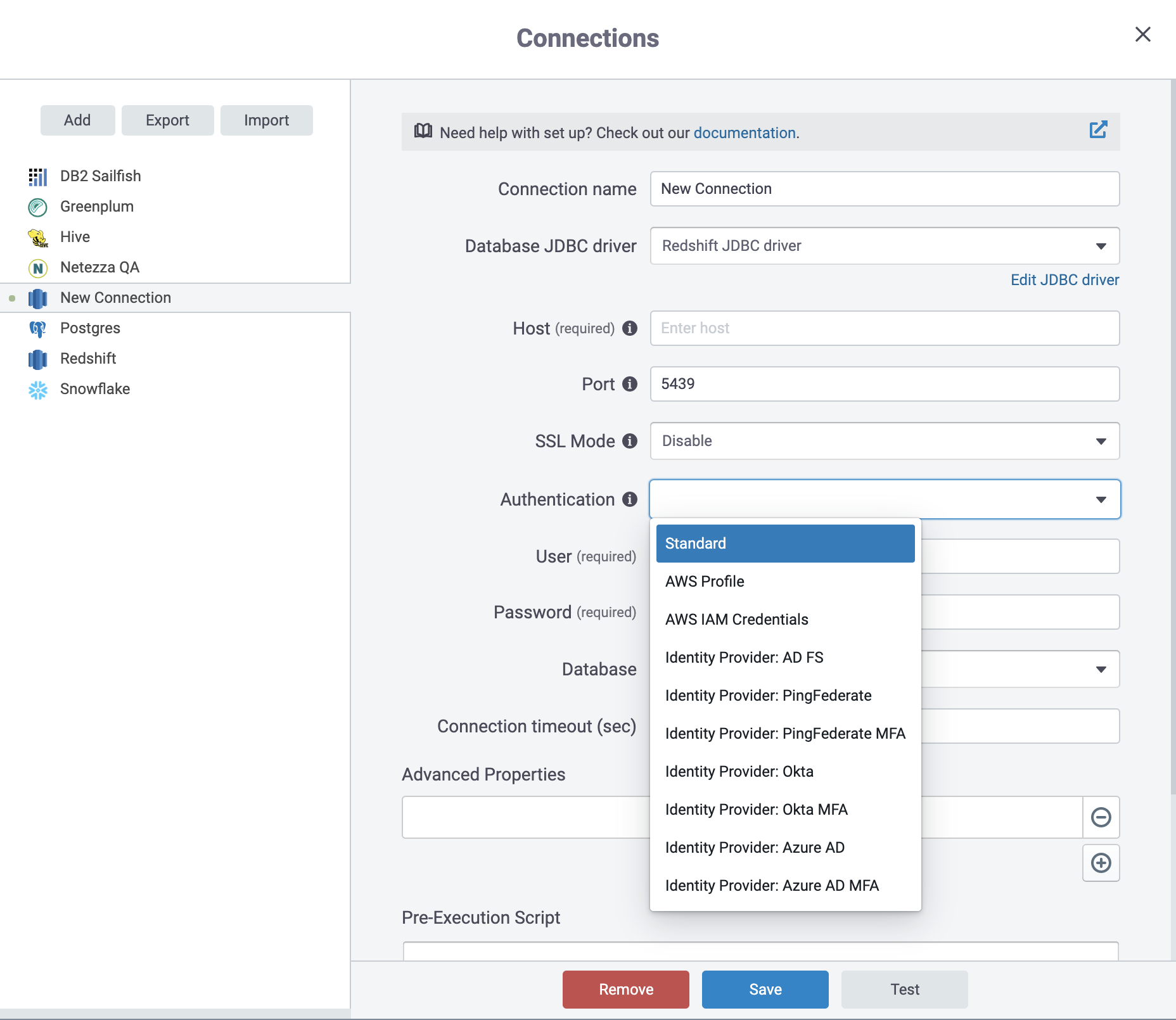The width and height of the screenshot is (1176, 1020).
Task: Open the Database dropdown
Action: 1101,669
